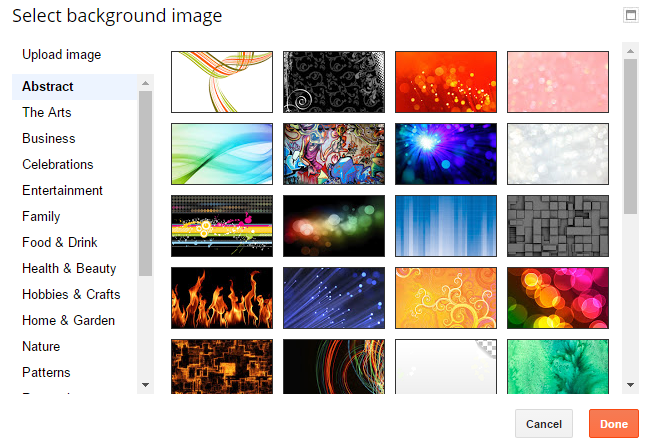
Task: Click image grid scrollbar down arrow
Action: coord(630,384)
